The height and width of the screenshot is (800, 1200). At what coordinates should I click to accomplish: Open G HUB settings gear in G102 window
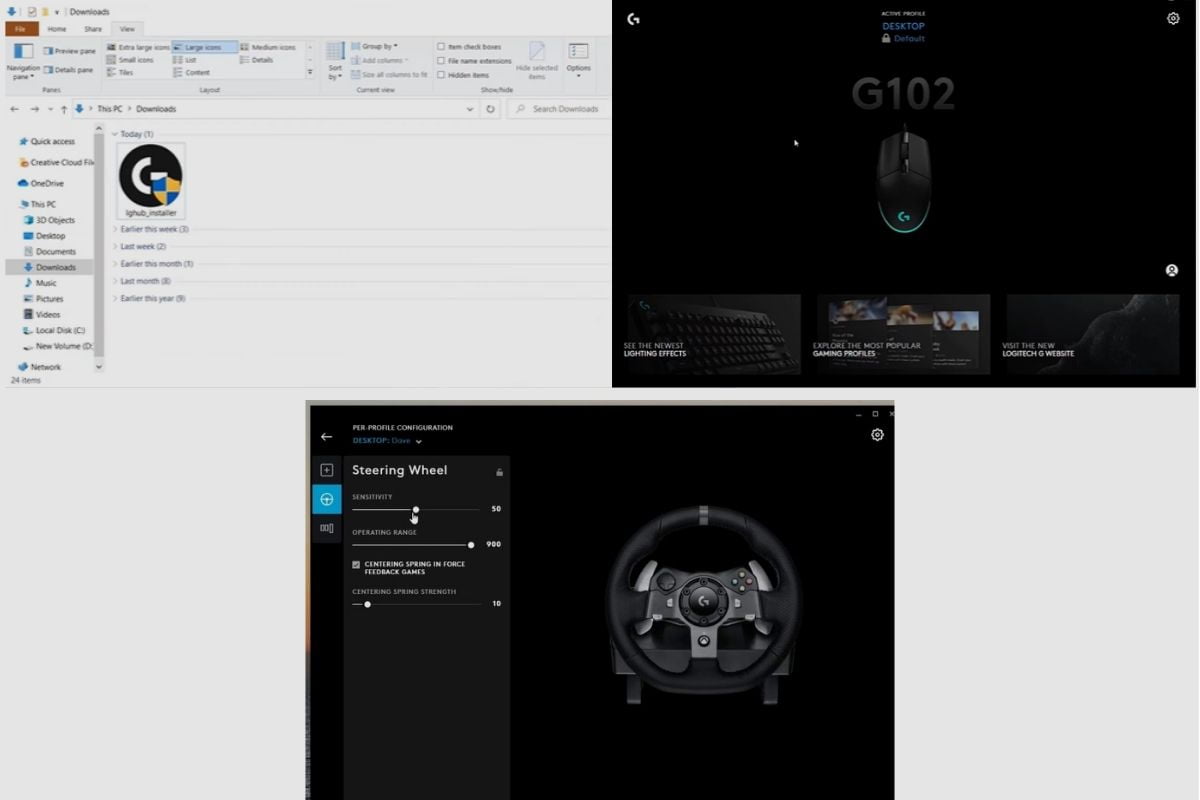1172,18
